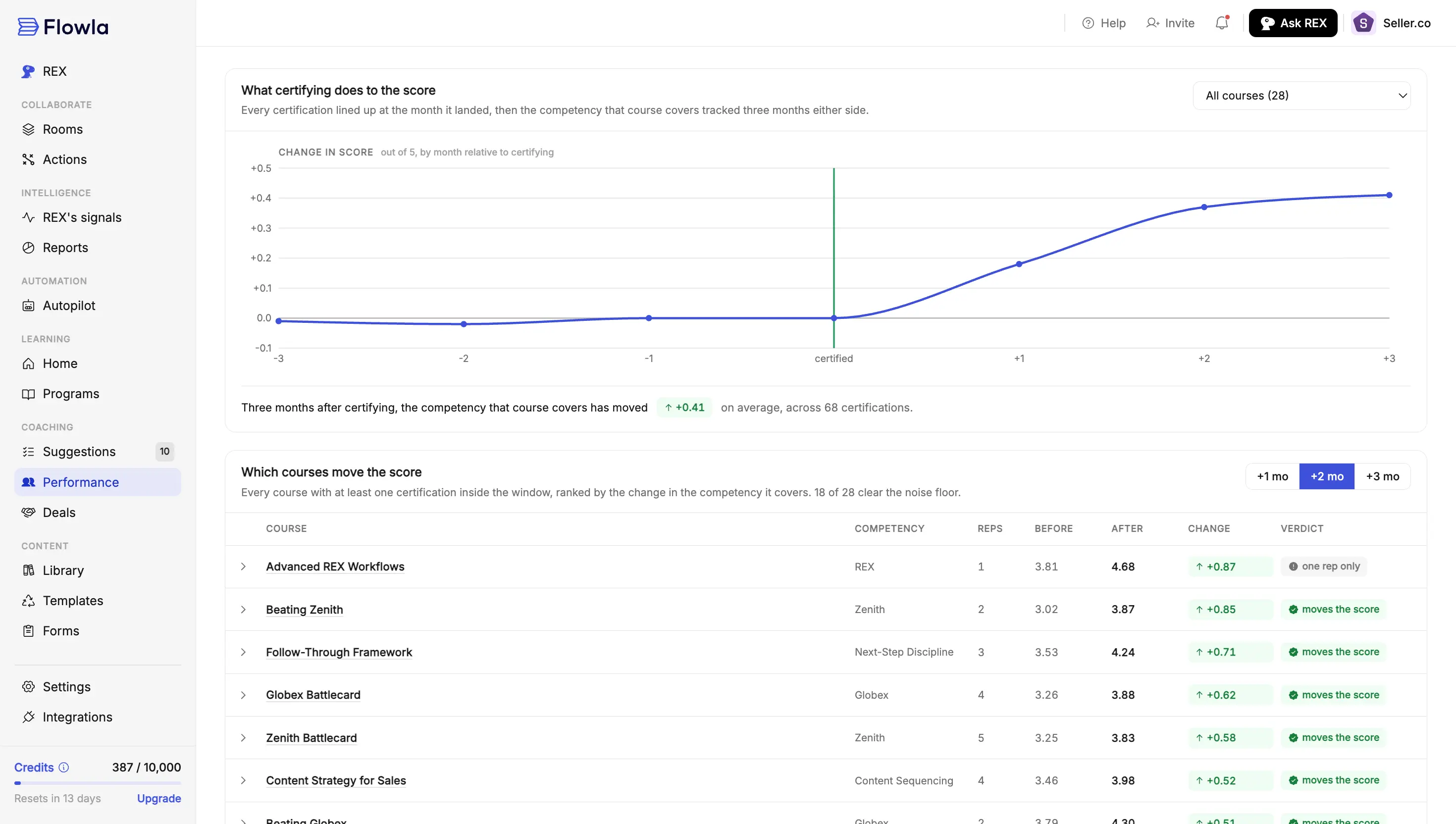
Task: Click the '387 / 10,000' credits value
Action: coord(147,768)
